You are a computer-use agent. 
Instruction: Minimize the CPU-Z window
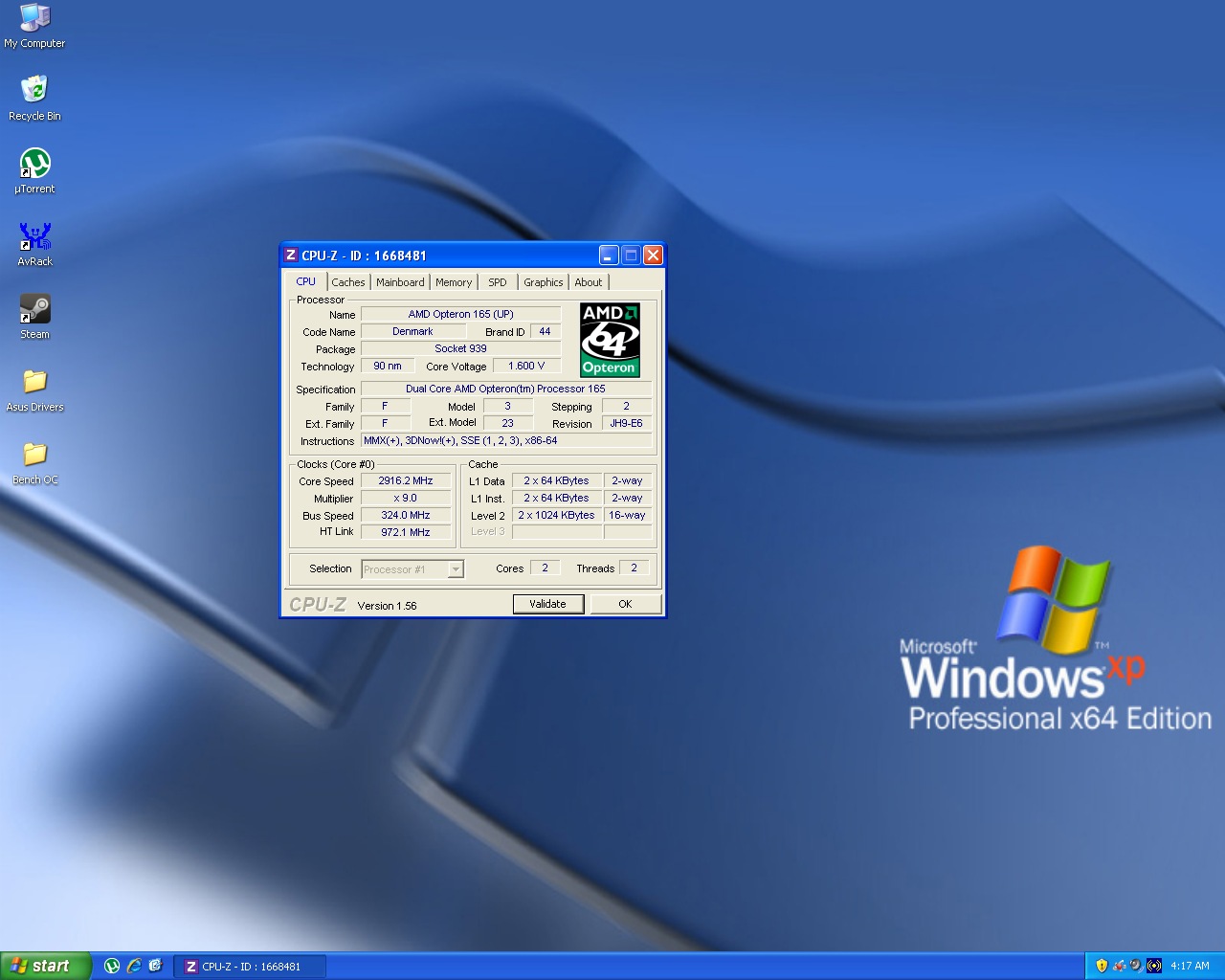coord(609,255)
